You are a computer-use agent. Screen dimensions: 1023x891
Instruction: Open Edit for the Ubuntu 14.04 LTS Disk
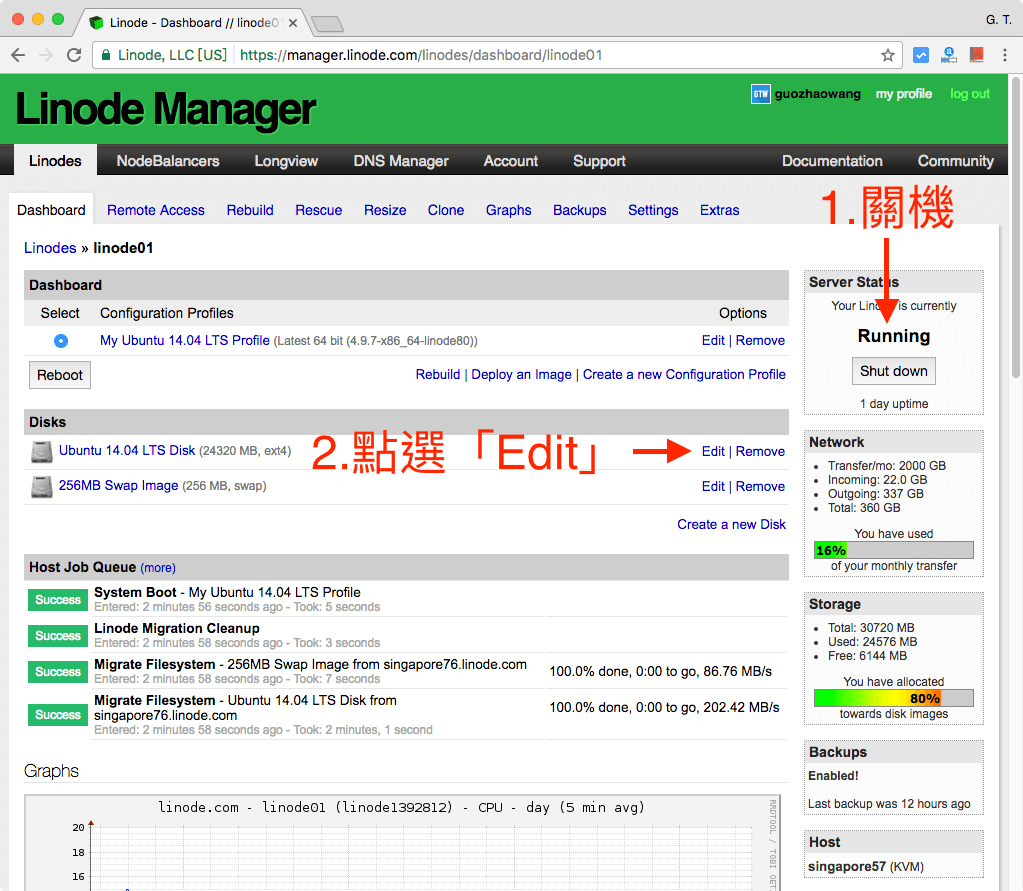[713, 451]
